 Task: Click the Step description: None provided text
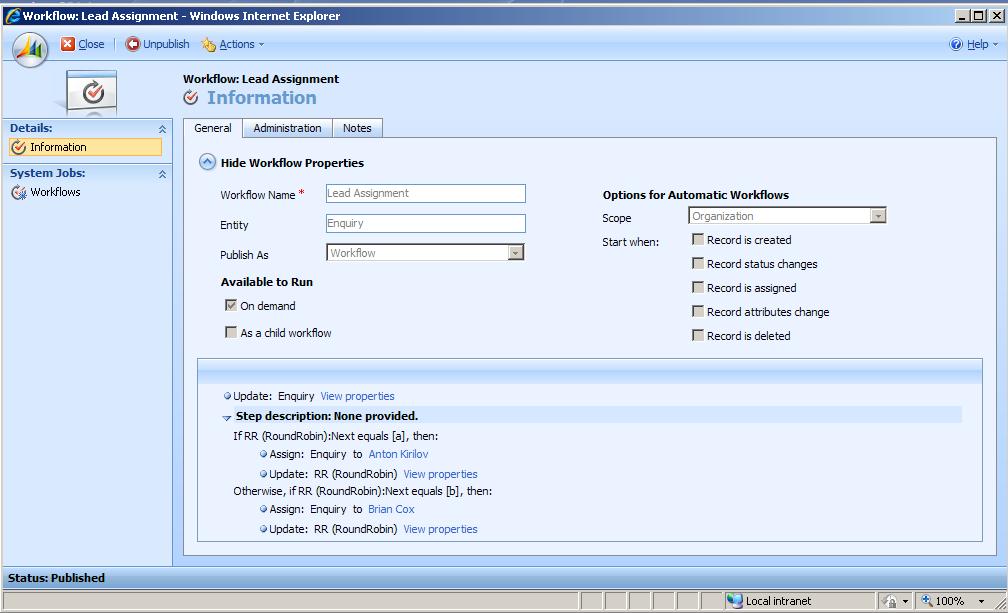[x=327, y=416]
